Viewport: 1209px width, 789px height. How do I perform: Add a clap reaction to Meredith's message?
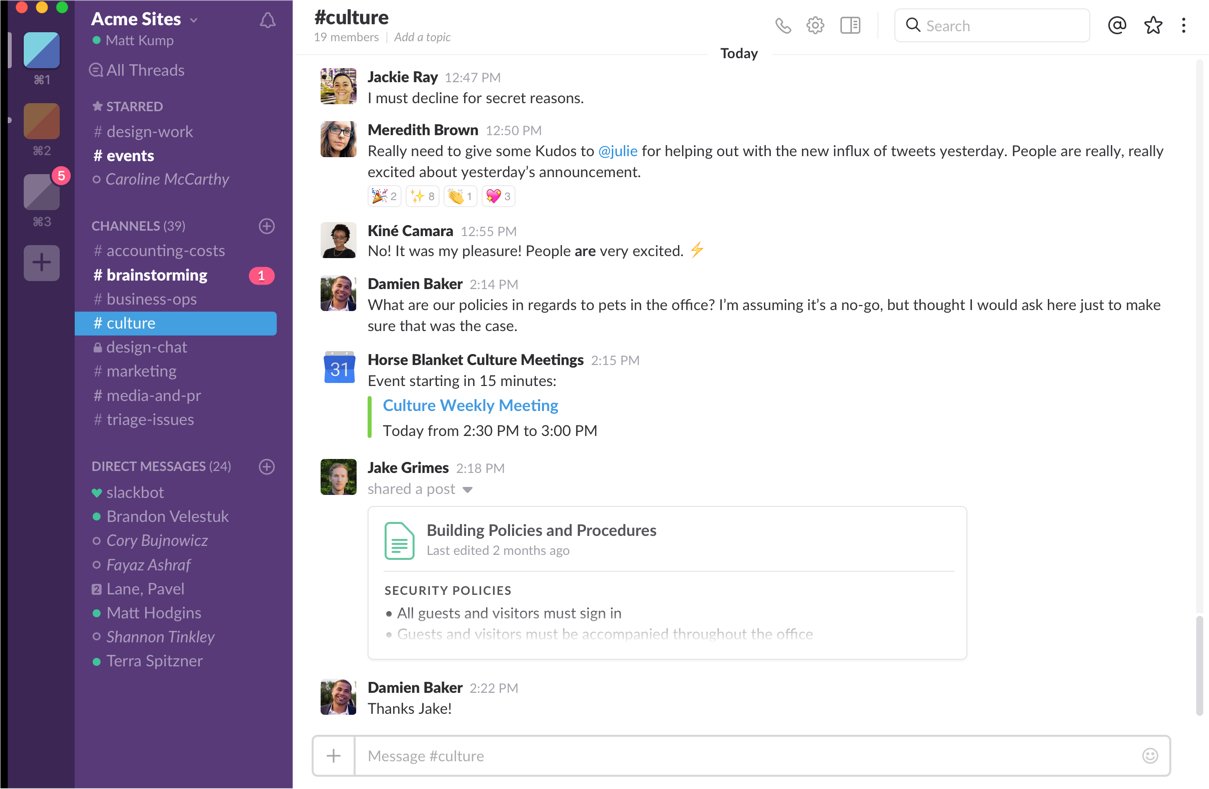point(459,195)
